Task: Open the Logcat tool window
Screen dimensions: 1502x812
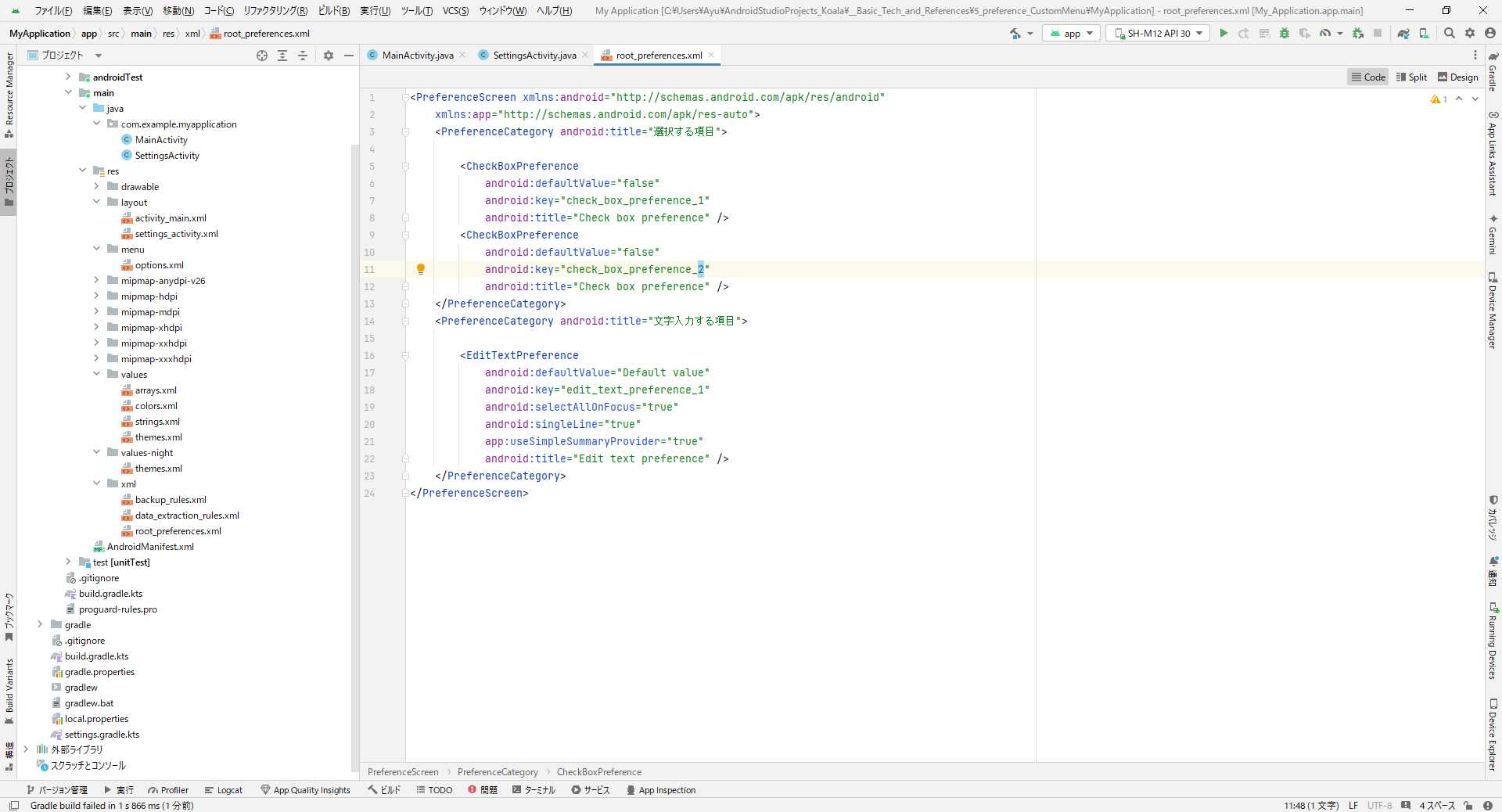Action: coord(224,790)
